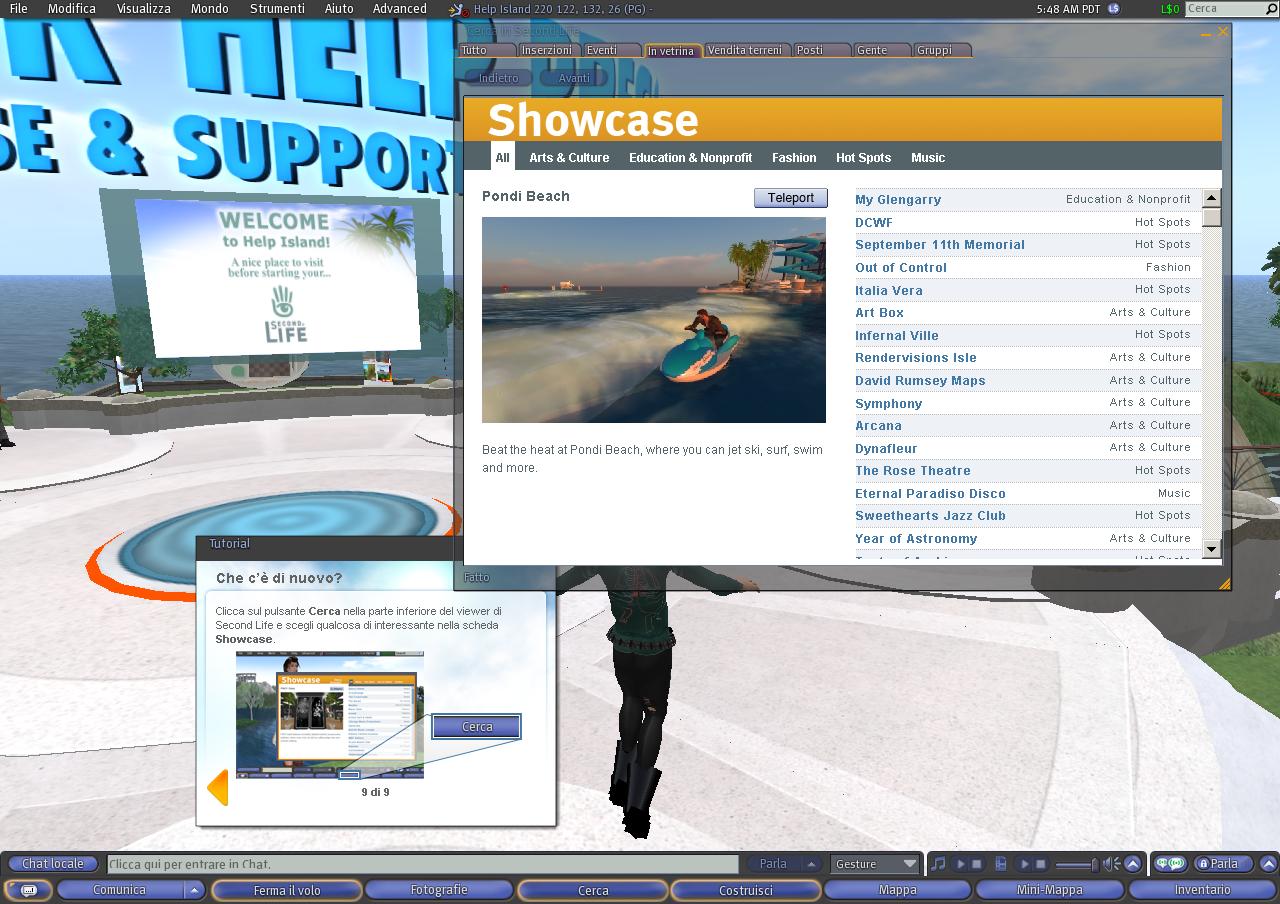The width and height of the screenshot is (1280, 904).
Task: Teleport to Pondi Beach
Action: point(791,198)
